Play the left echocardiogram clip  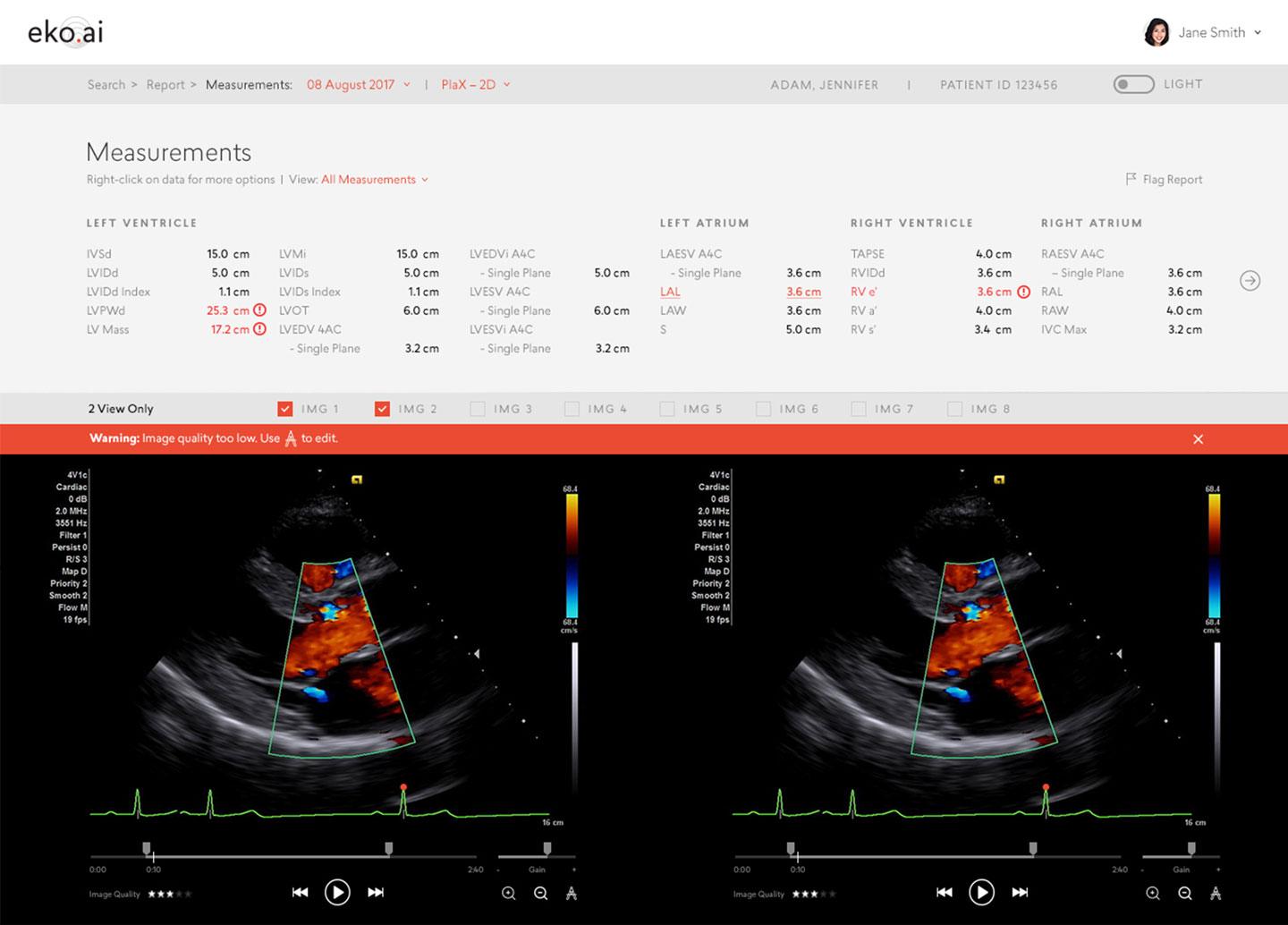pos(337,892)
